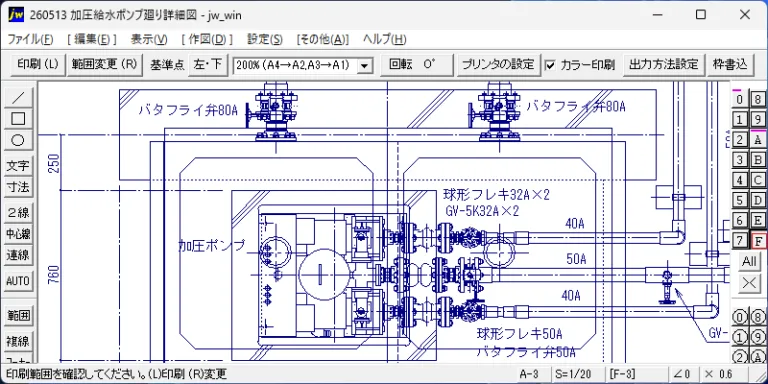Open the 表示(V) menu

point(149,39)
